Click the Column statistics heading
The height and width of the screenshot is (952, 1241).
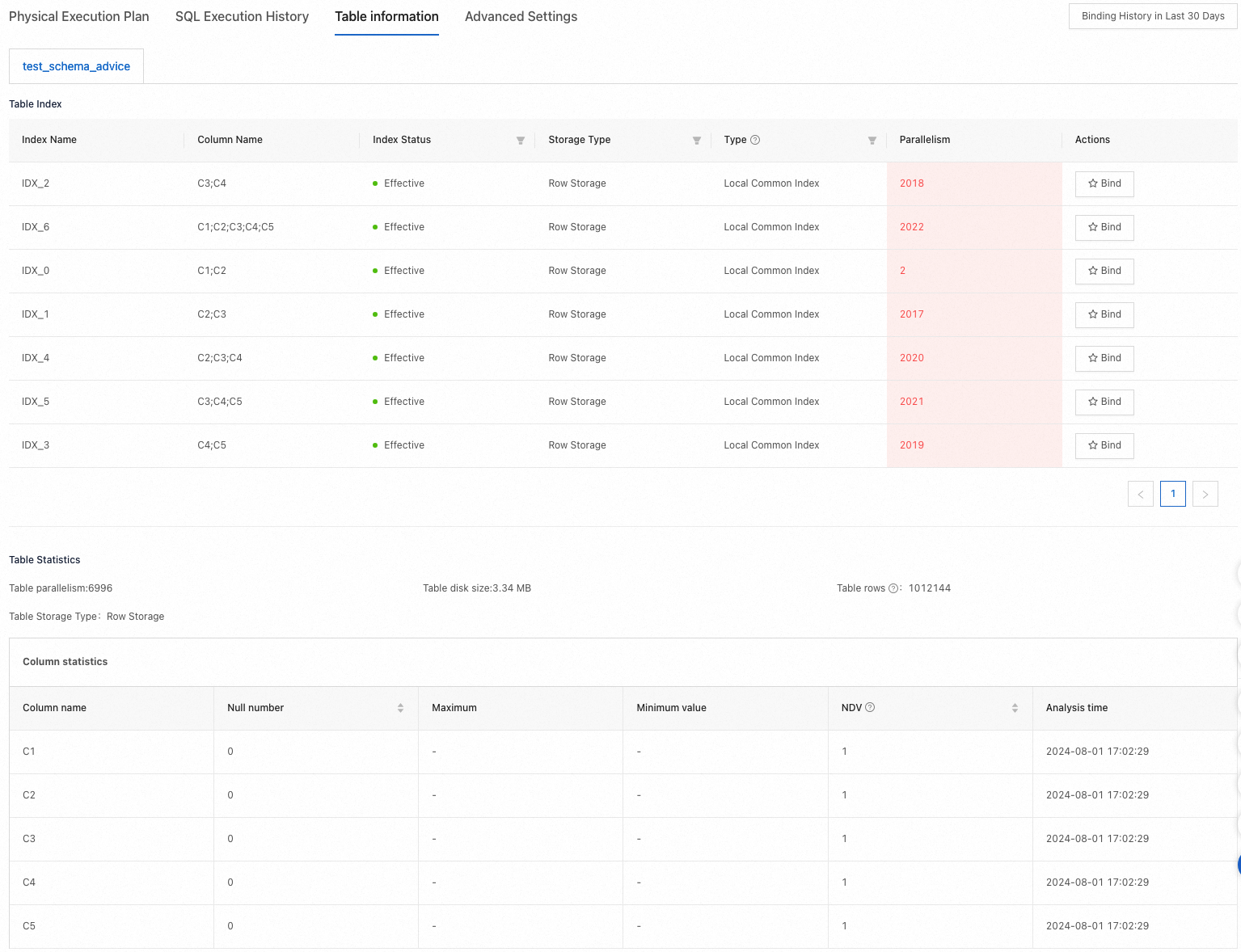[x=65, y=662]
